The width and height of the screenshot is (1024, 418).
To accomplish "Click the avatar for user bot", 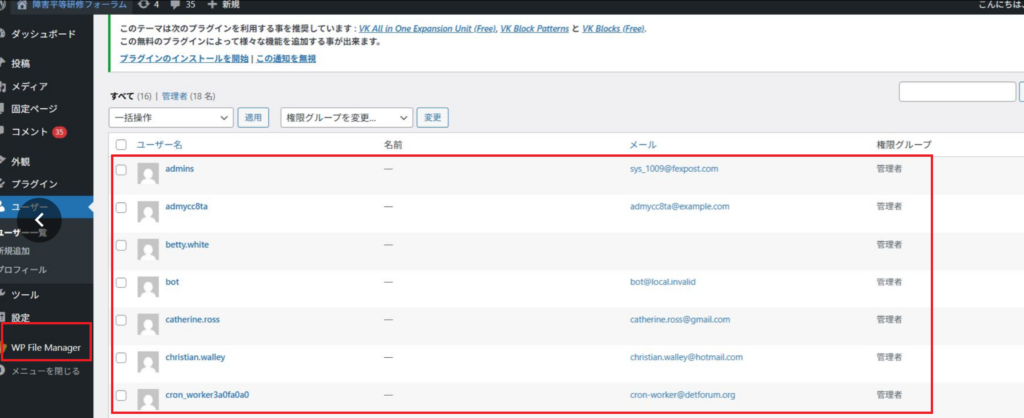I will (x=148, y=287).
